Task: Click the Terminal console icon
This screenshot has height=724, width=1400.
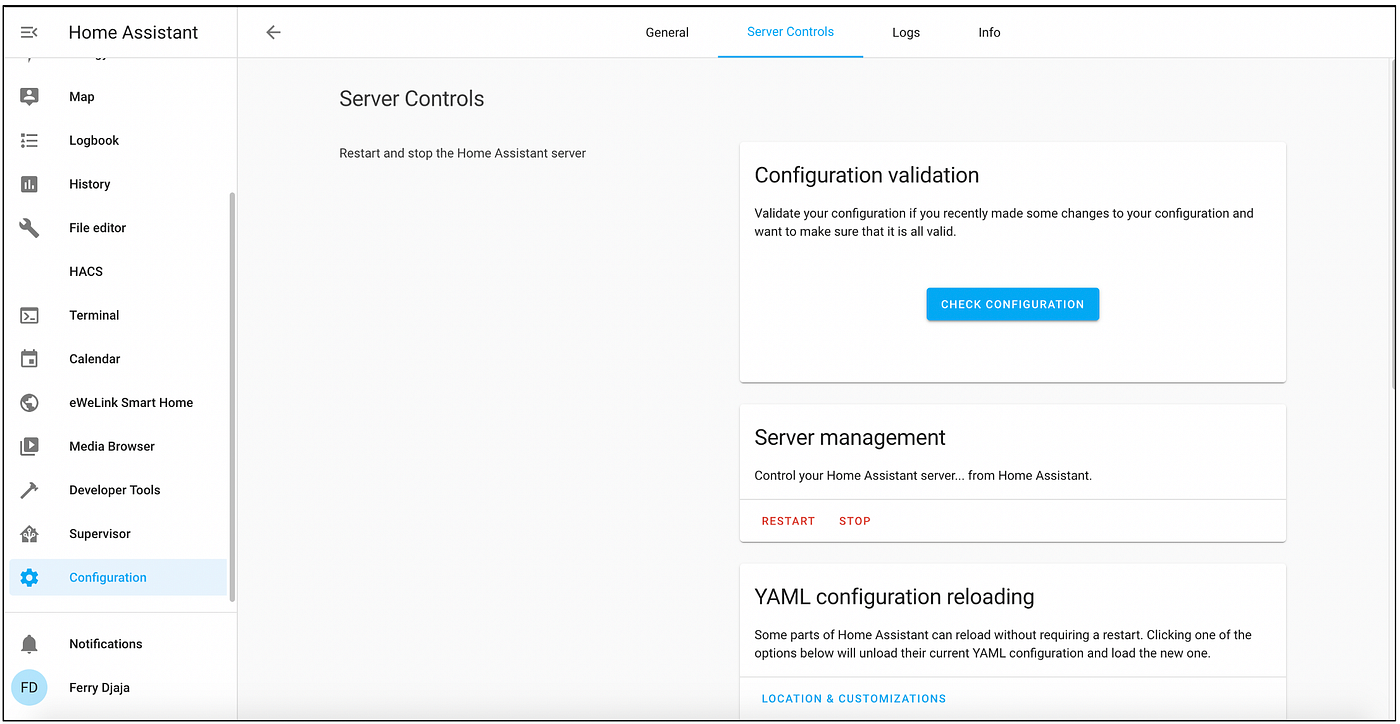Action: coord(29,315)
